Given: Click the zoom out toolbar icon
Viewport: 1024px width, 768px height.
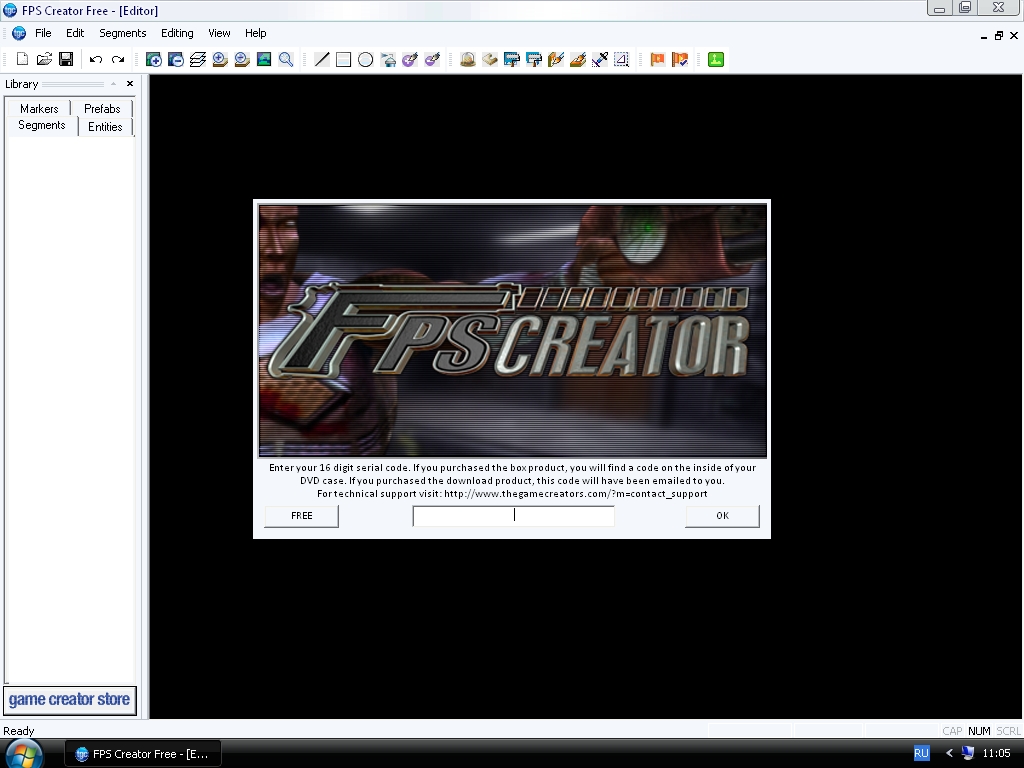Looking at the screenshot, I should pyautogui.click(x=242, y=59).
